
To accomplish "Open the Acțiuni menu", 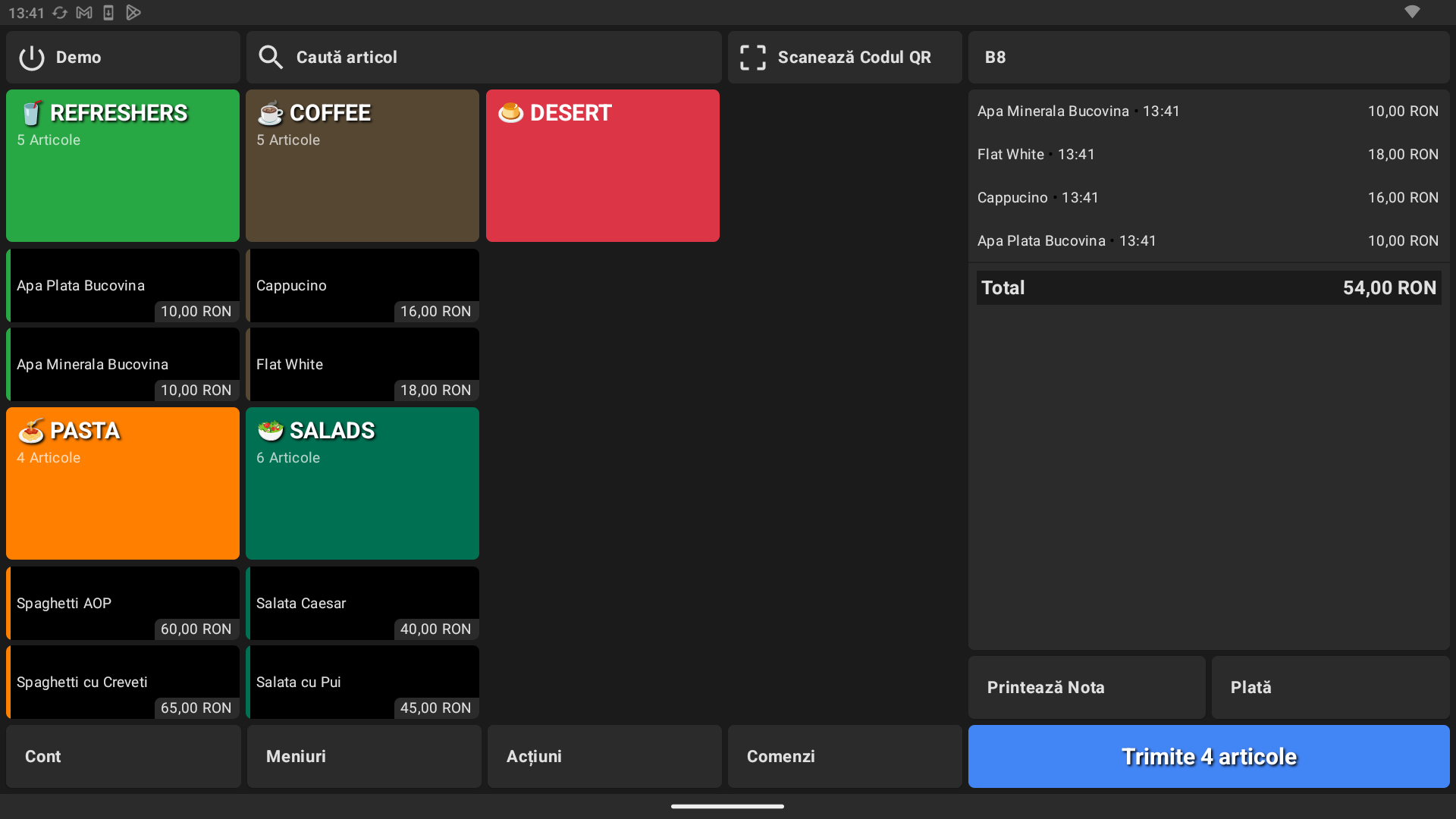I will [604, 757].
